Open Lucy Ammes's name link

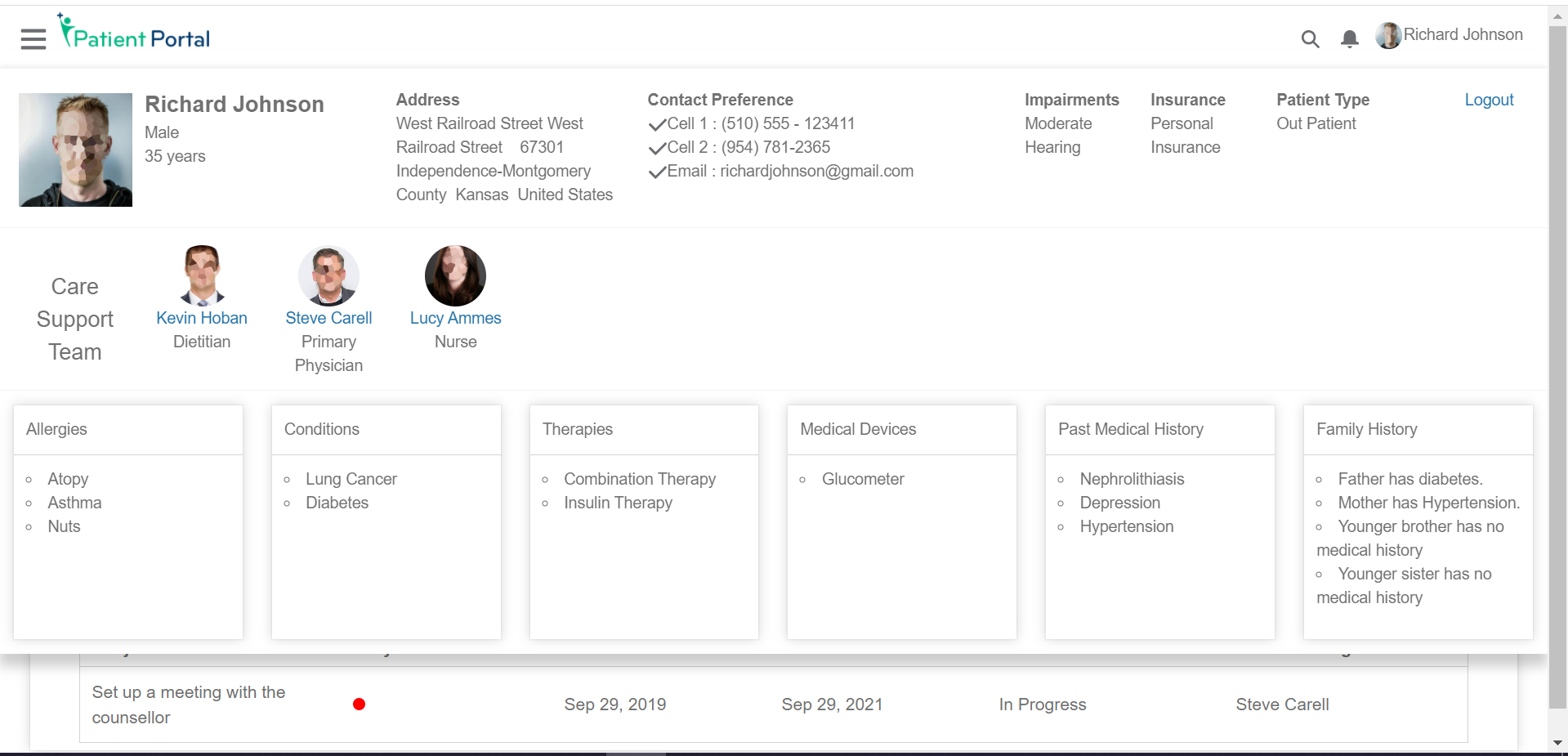click(x=455, y=318)
